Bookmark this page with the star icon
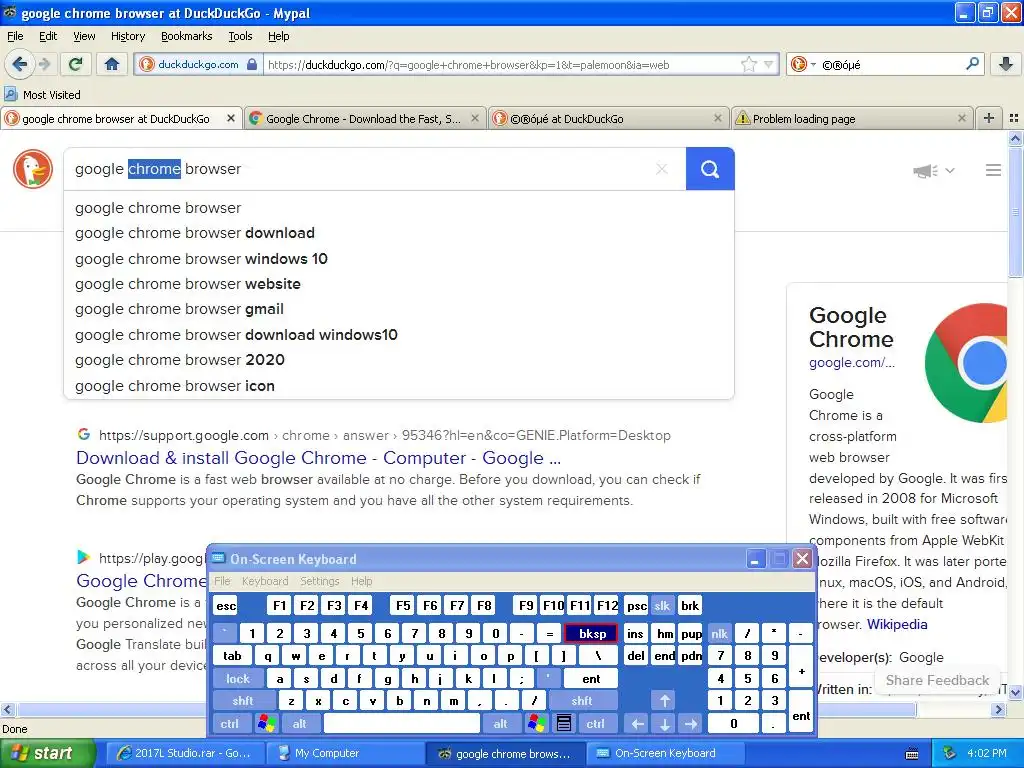This screenshot has width=1024, height=768. pos(748,64)
